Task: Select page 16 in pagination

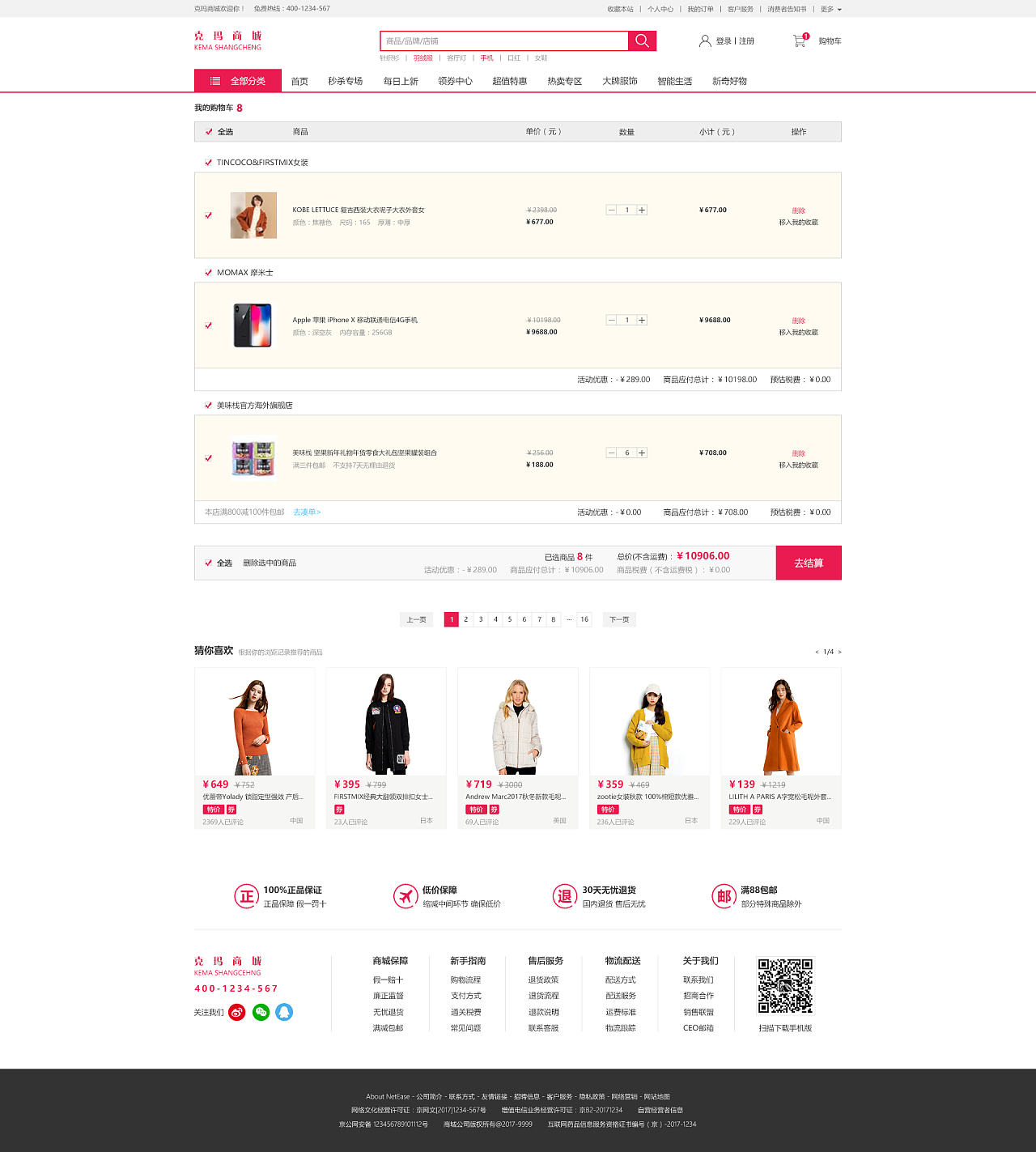Action: 584,619
